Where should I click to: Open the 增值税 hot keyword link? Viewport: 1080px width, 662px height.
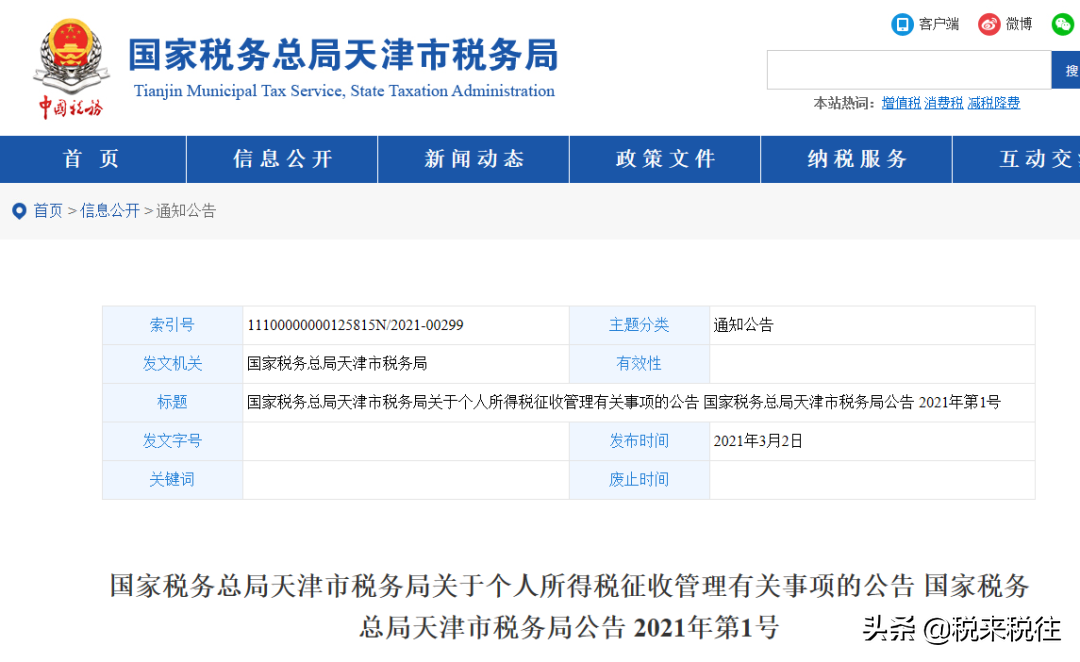click(x=901, y=103)
